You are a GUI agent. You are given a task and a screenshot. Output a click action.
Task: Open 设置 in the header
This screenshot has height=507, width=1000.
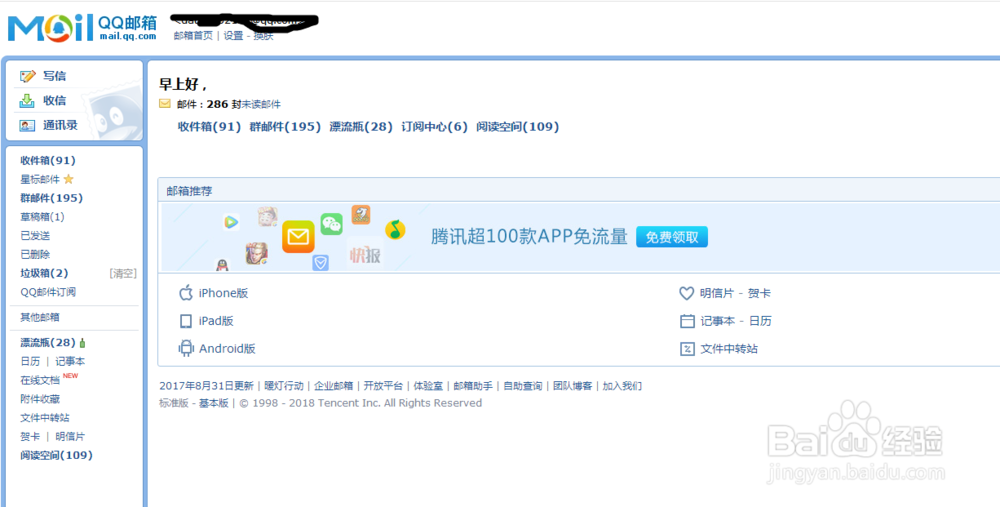click(233, 36)
